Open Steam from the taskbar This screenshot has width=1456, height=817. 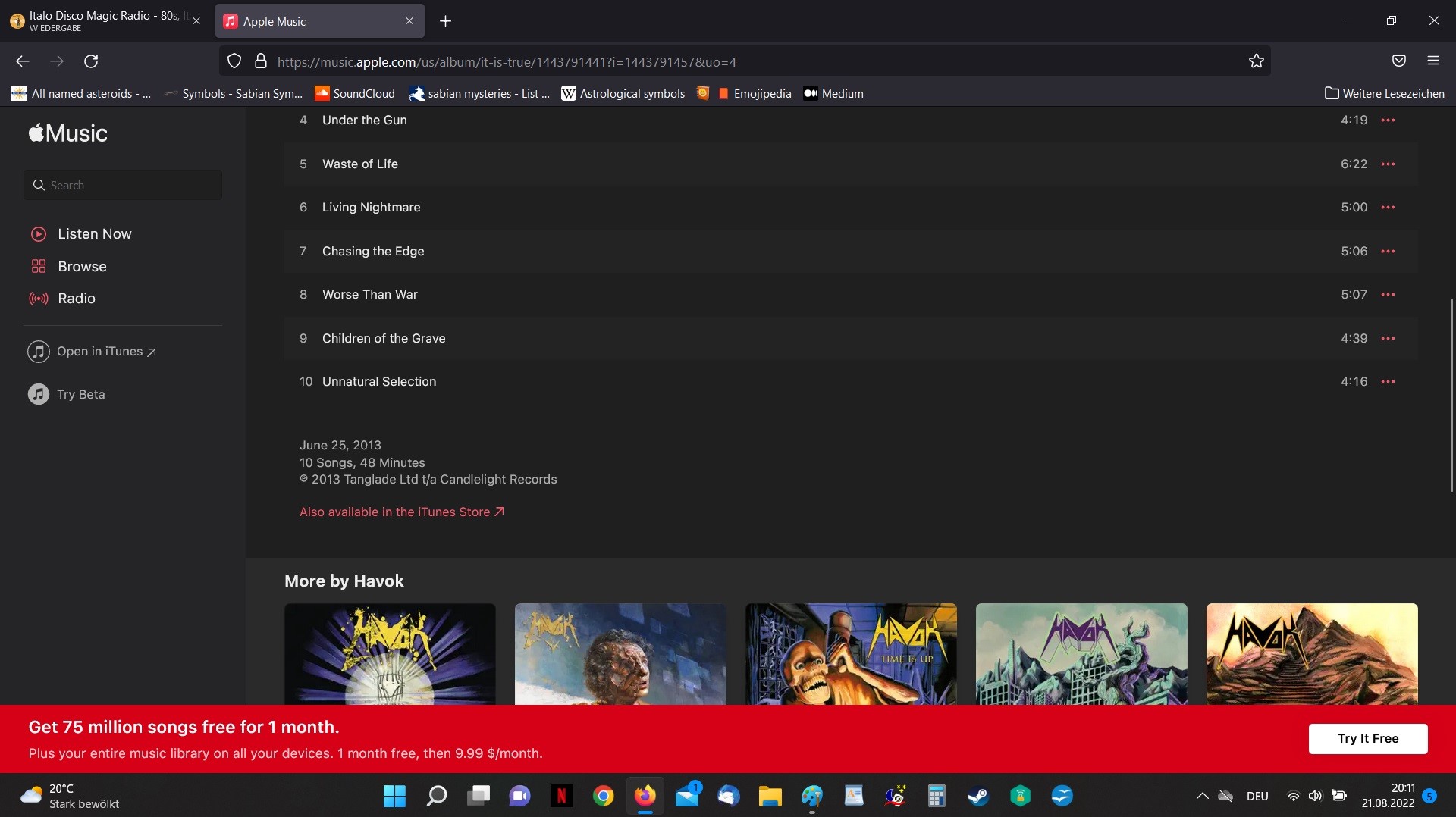978,796
